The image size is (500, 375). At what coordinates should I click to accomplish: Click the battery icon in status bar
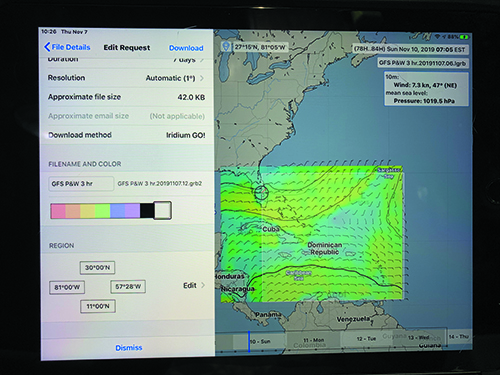pyautogui.click(x=464, y=37)
